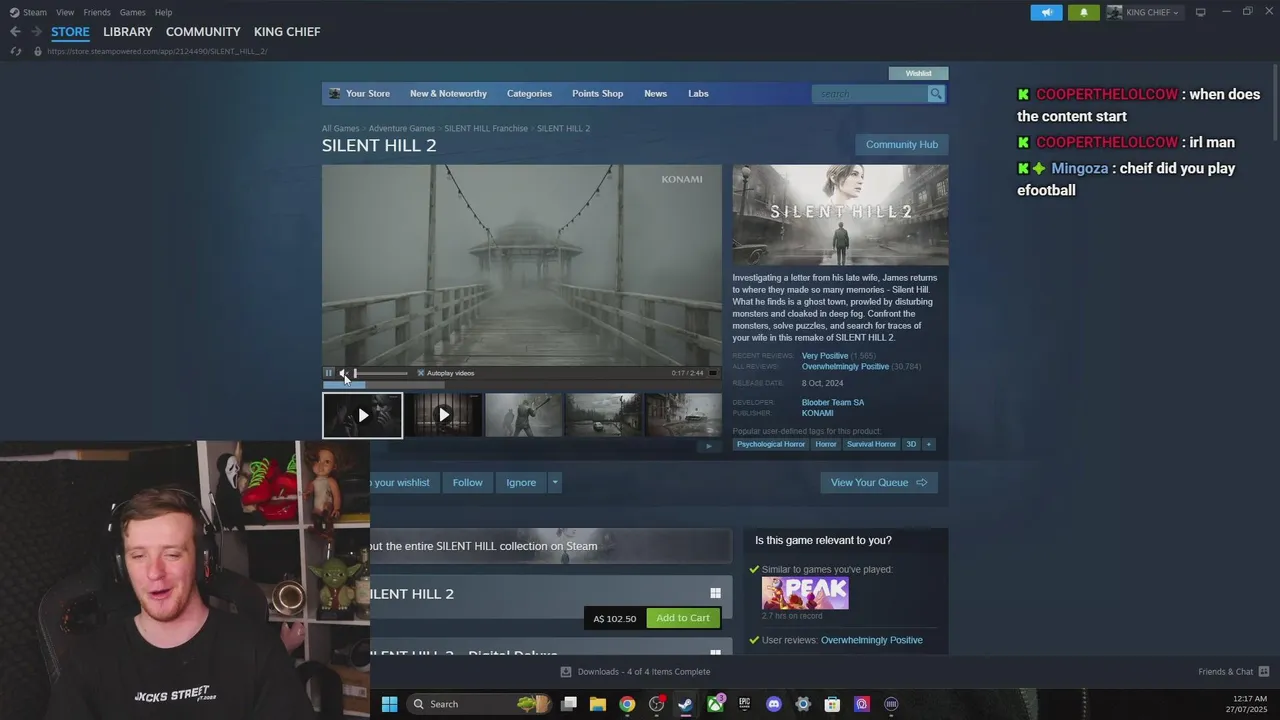This screenshot has height=720, width=1280.
Task: Open the KONAMI publisher link
Action: [x=817, y=413]
